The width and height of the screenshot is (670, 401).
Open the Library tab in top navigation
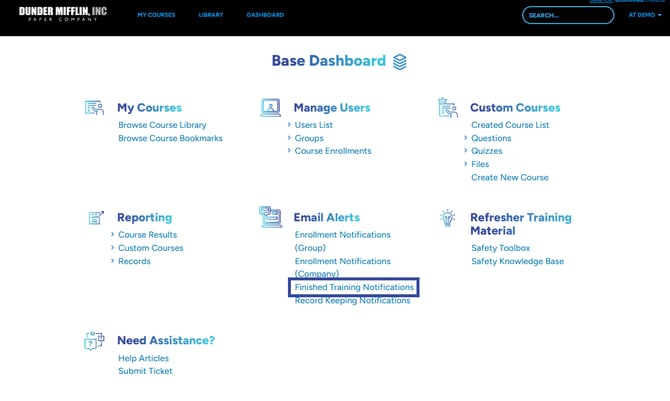(210, 15)
